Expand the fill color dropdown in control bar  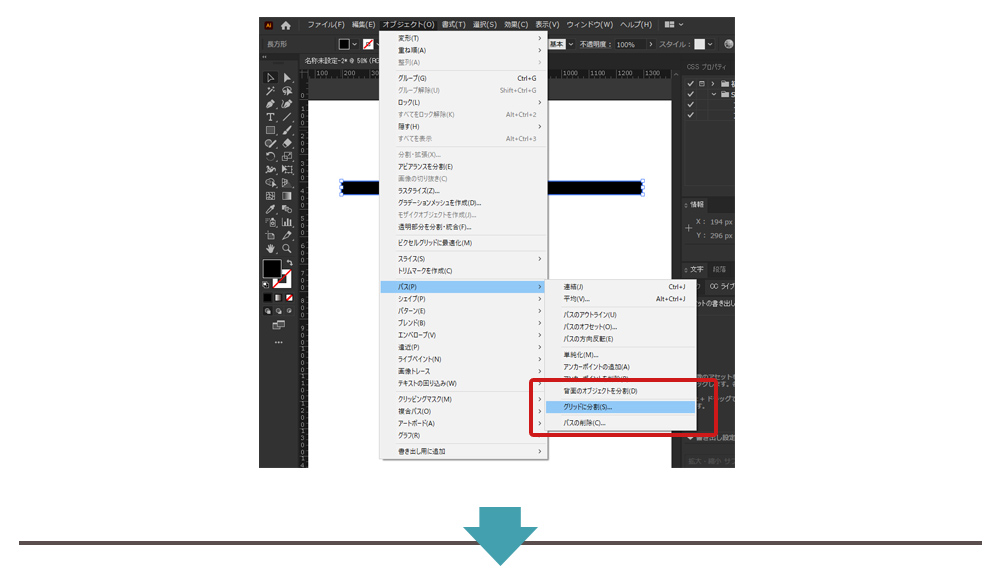tap(354, 45)
